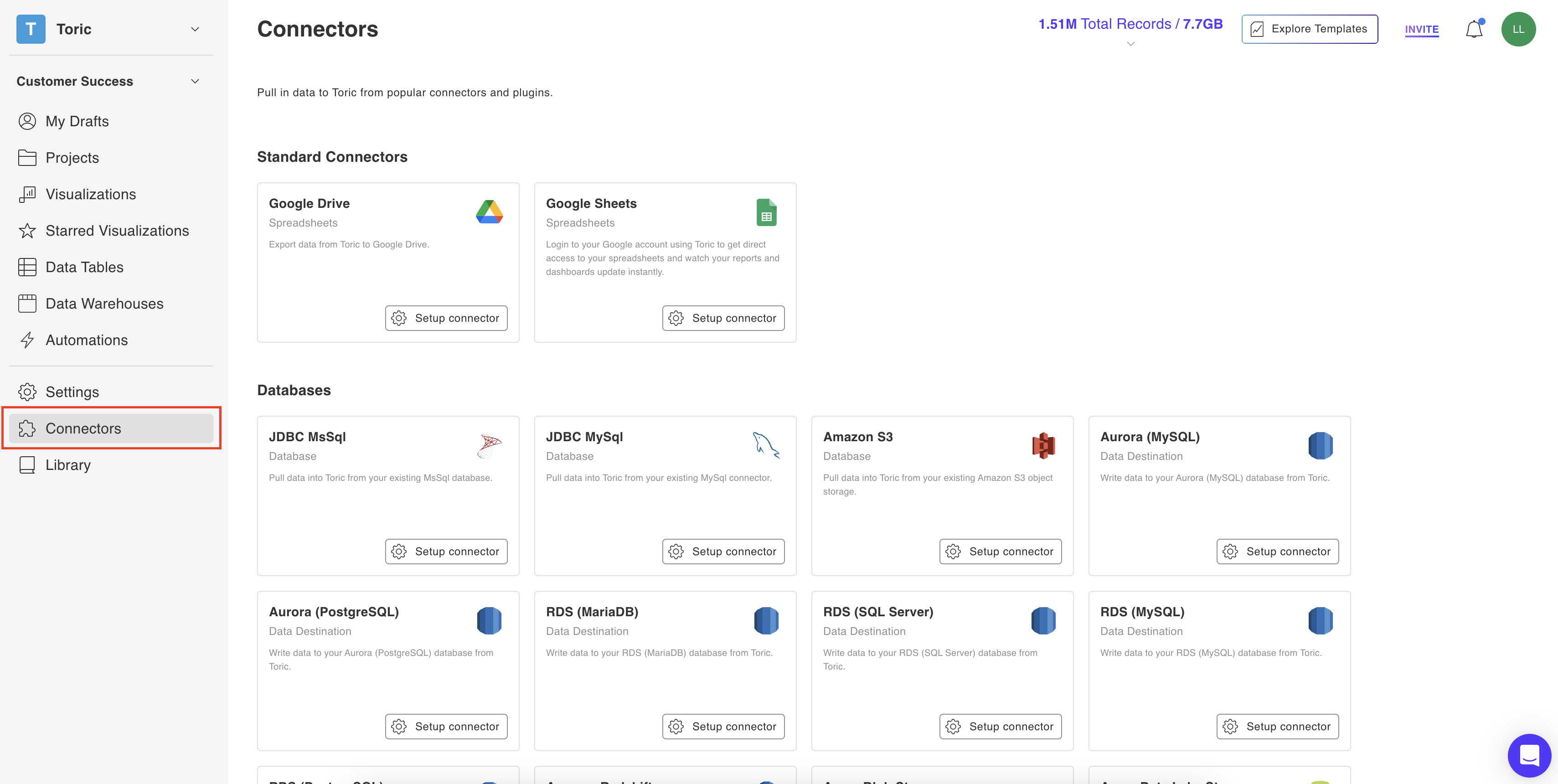1558x784 pixels.
Task: Expand the Customer Success team dropdown
Action: [x=195, y=81]
